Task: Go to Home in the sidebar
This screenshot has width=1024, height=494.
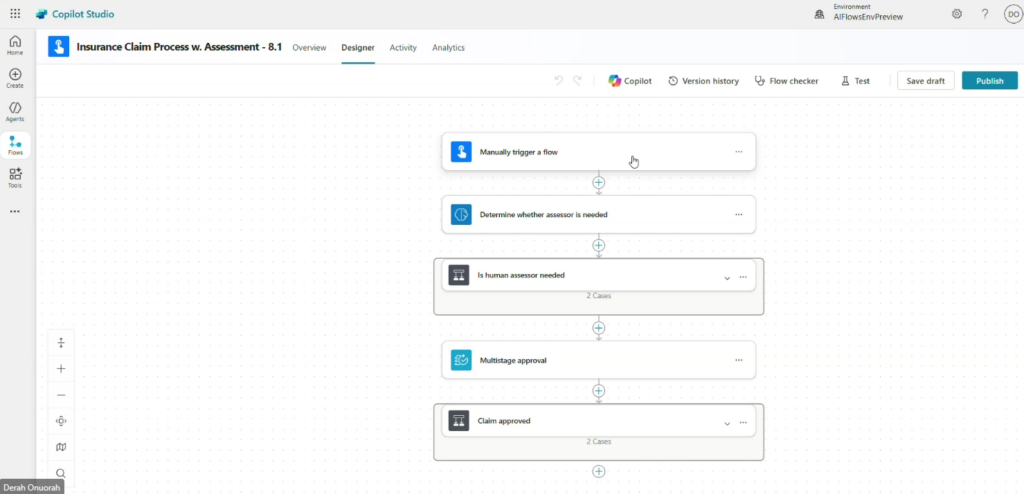Action: click(15, 44)
